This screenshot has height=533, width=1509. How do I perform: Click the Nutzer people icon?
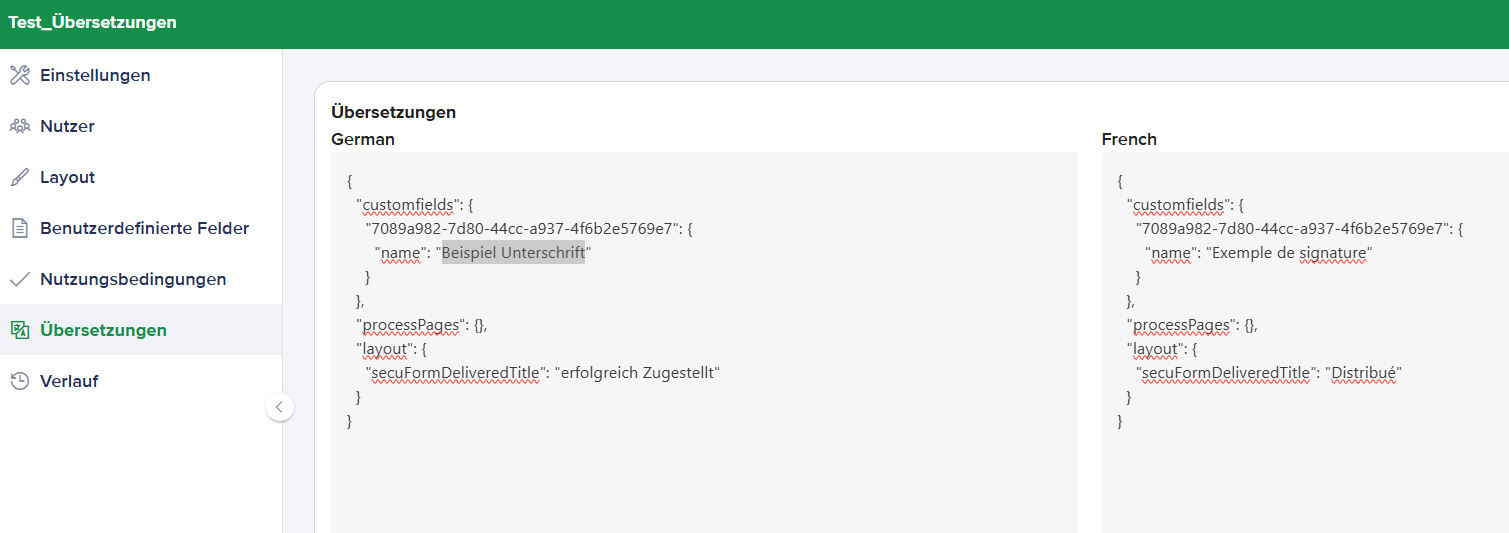tap(20, 126)
